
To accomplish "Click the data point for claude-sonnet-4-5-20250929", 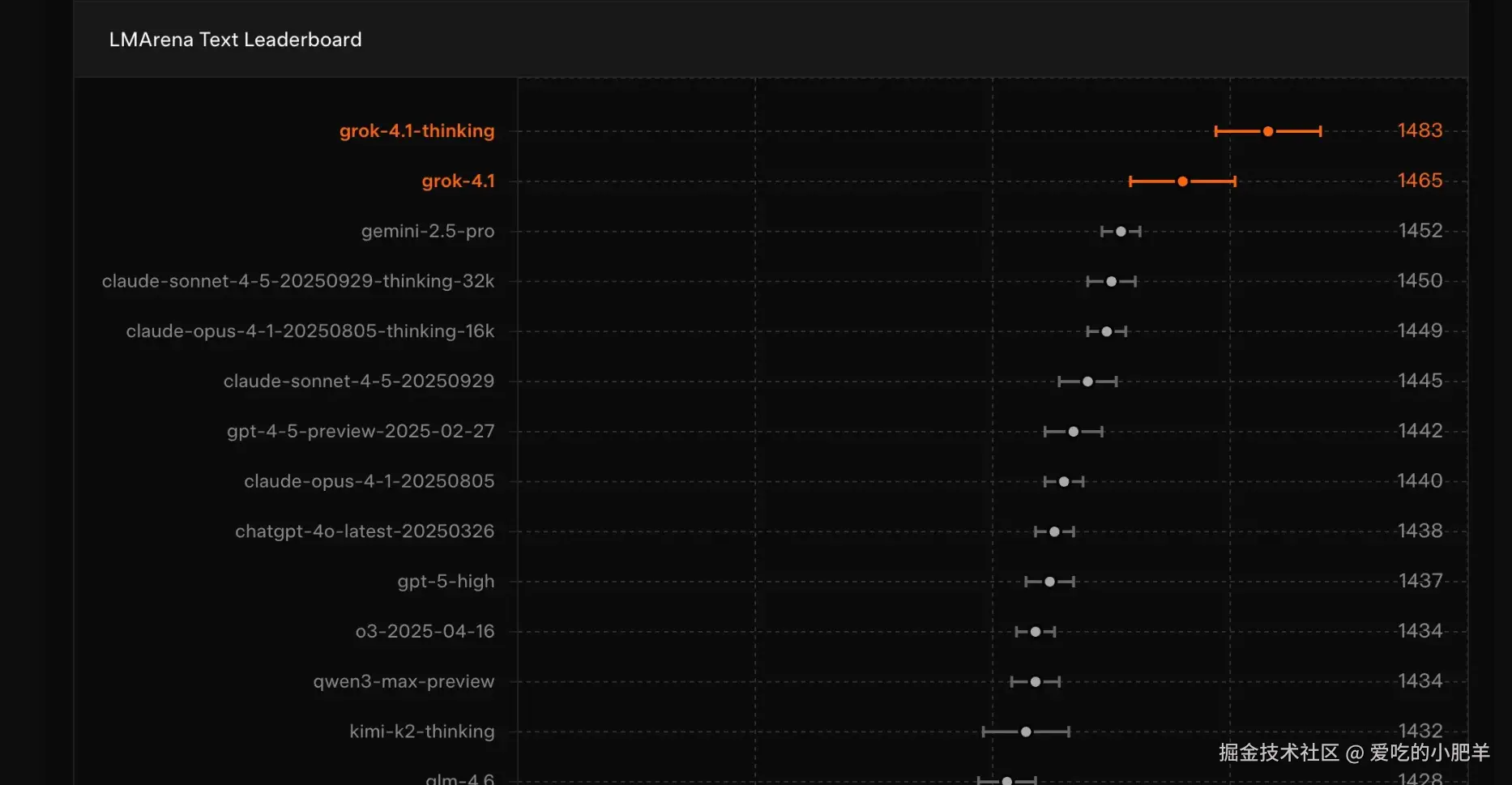I will click(x=1088, y=382).
